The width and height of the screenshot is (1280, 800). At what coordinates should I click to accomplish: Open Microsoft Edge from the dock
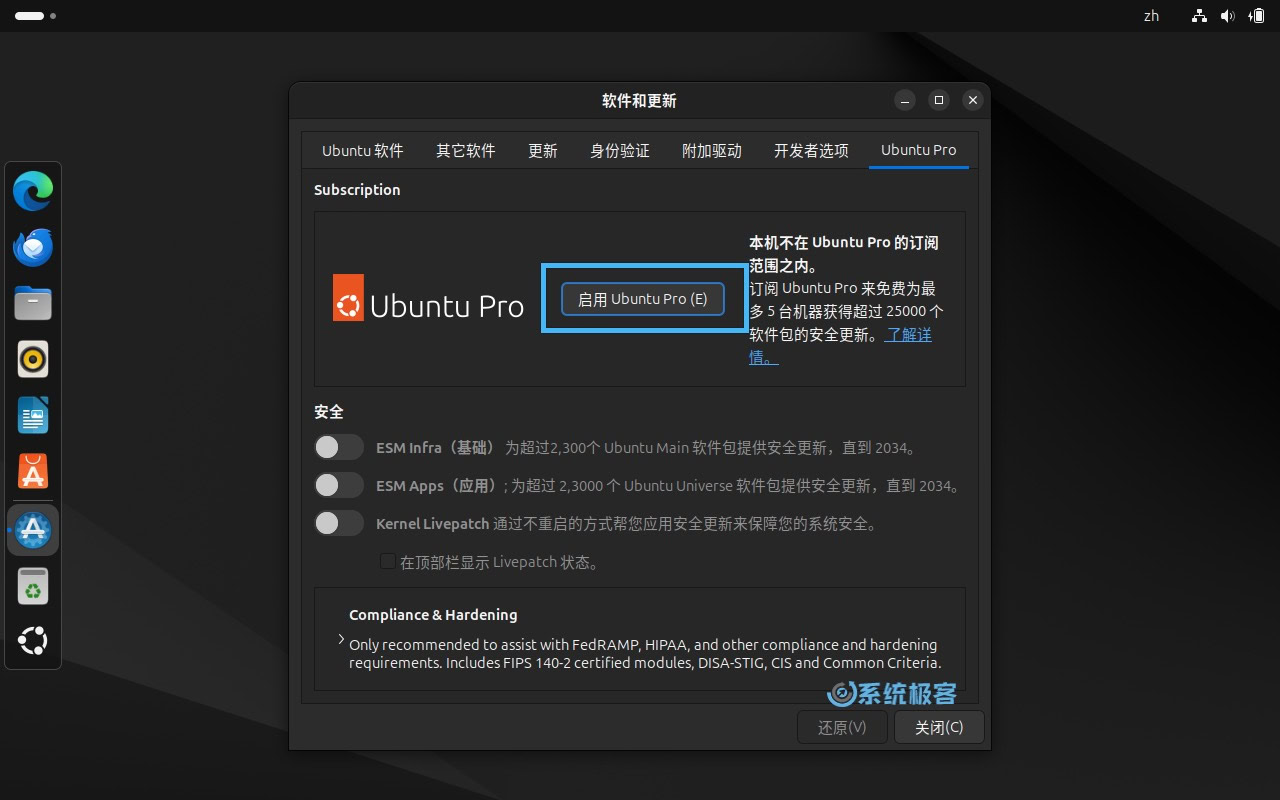coord(33,191)
